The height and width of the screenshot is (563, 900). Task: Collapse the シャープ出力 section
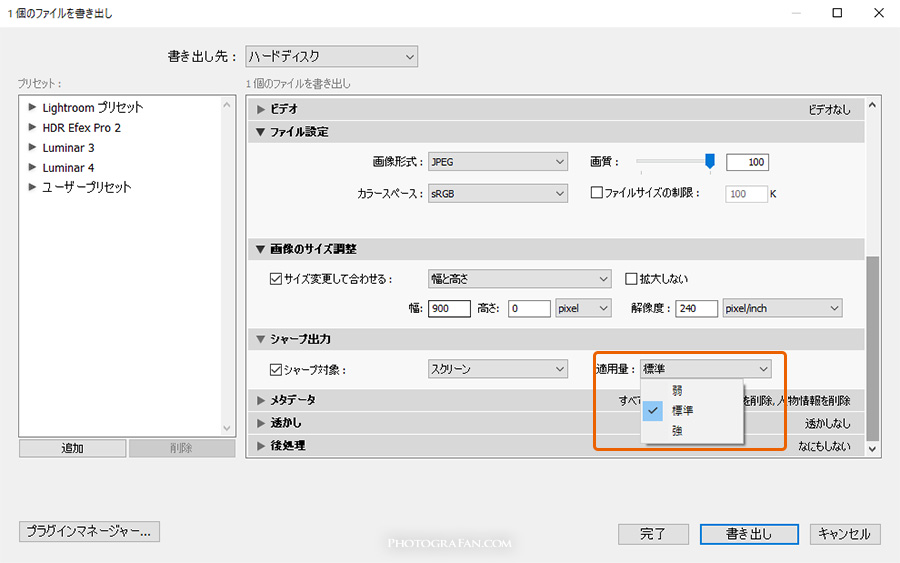point(261,339)
